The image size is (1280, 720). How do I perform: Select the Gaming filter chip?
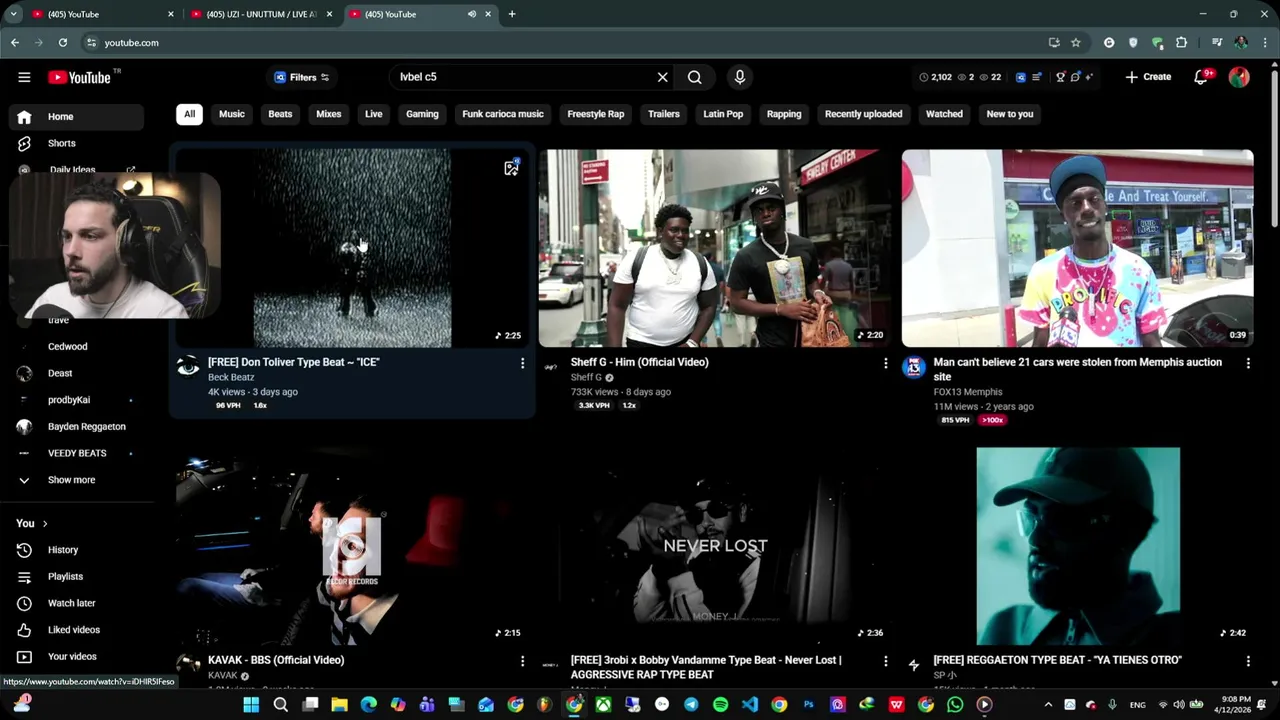(x=422, y=114)
